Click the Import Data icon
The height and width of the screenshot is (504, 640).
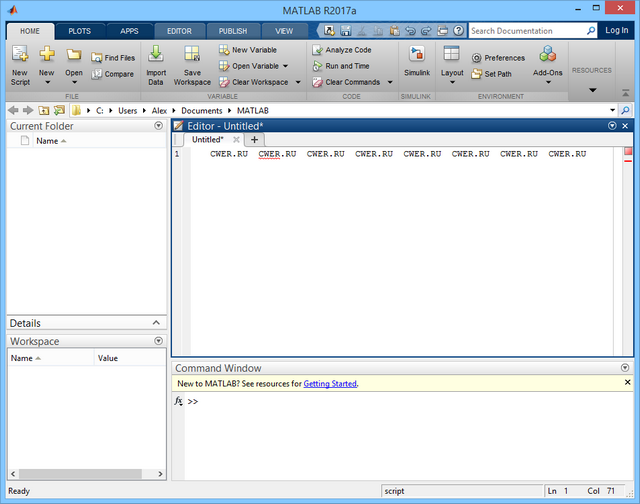pos(156,54)
